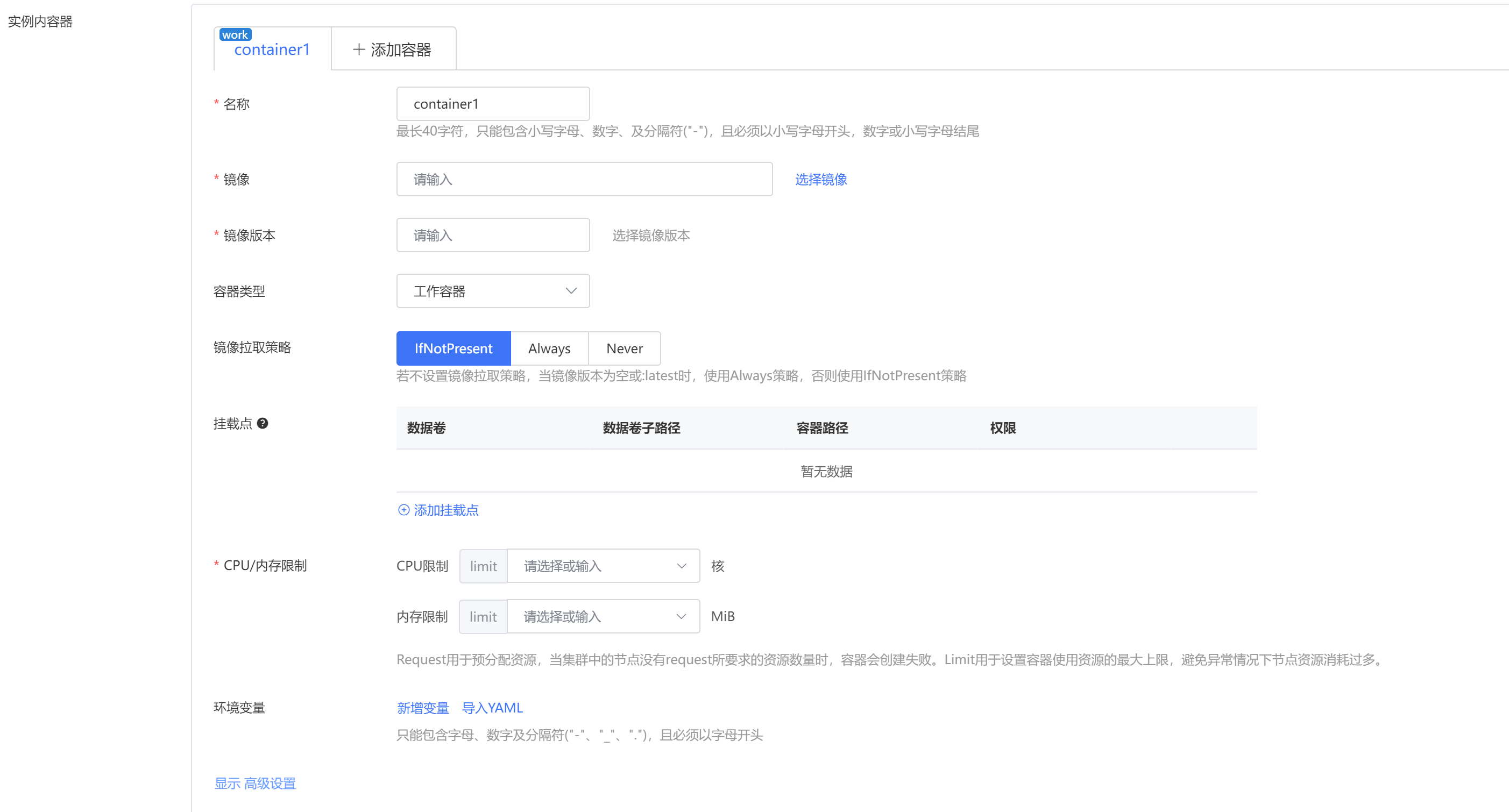Image resolution: width=1509 pixels, height=812 pixels.
Task: Focus the 名称 input containing container1
Action: (493, 104)
